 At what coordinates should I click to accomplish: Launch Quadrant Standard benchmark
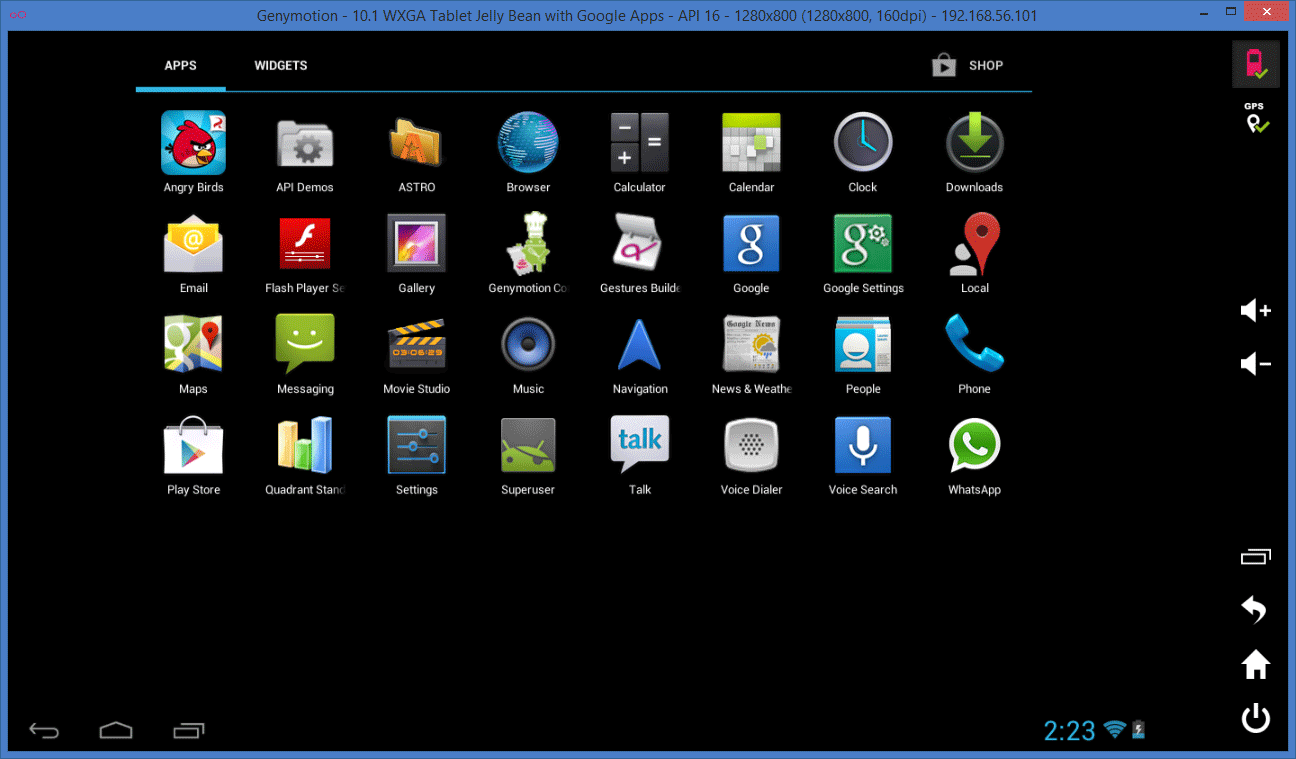[x=305, y=446]
